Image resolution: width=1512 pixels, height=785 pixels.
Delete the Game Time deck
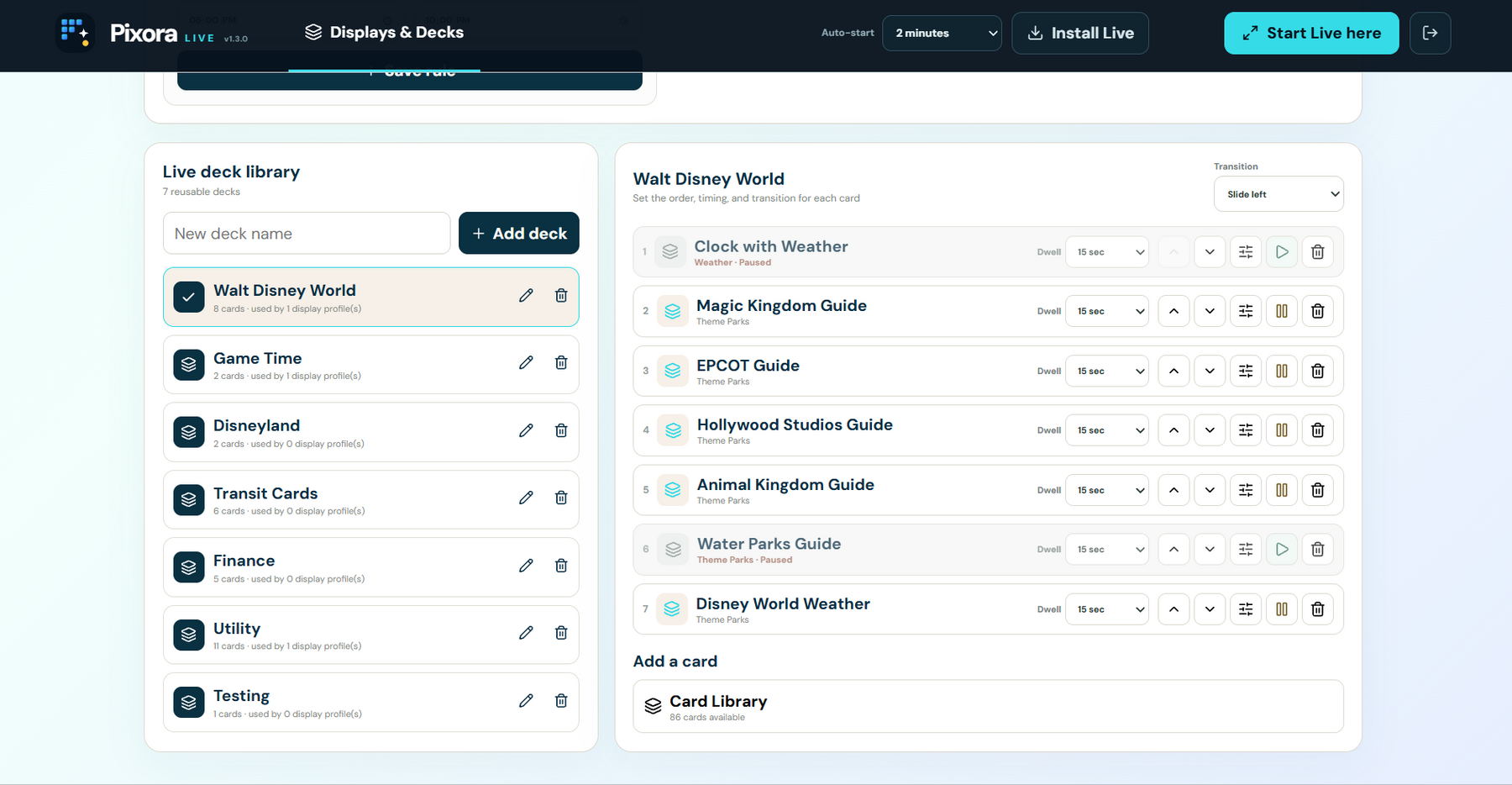pyautogui.click(x=561, y=362)
